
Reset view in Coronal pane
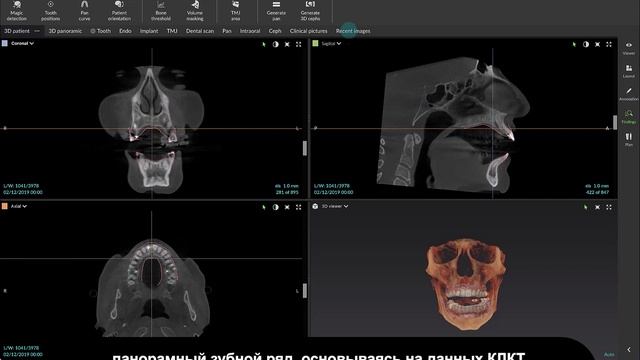287,44
